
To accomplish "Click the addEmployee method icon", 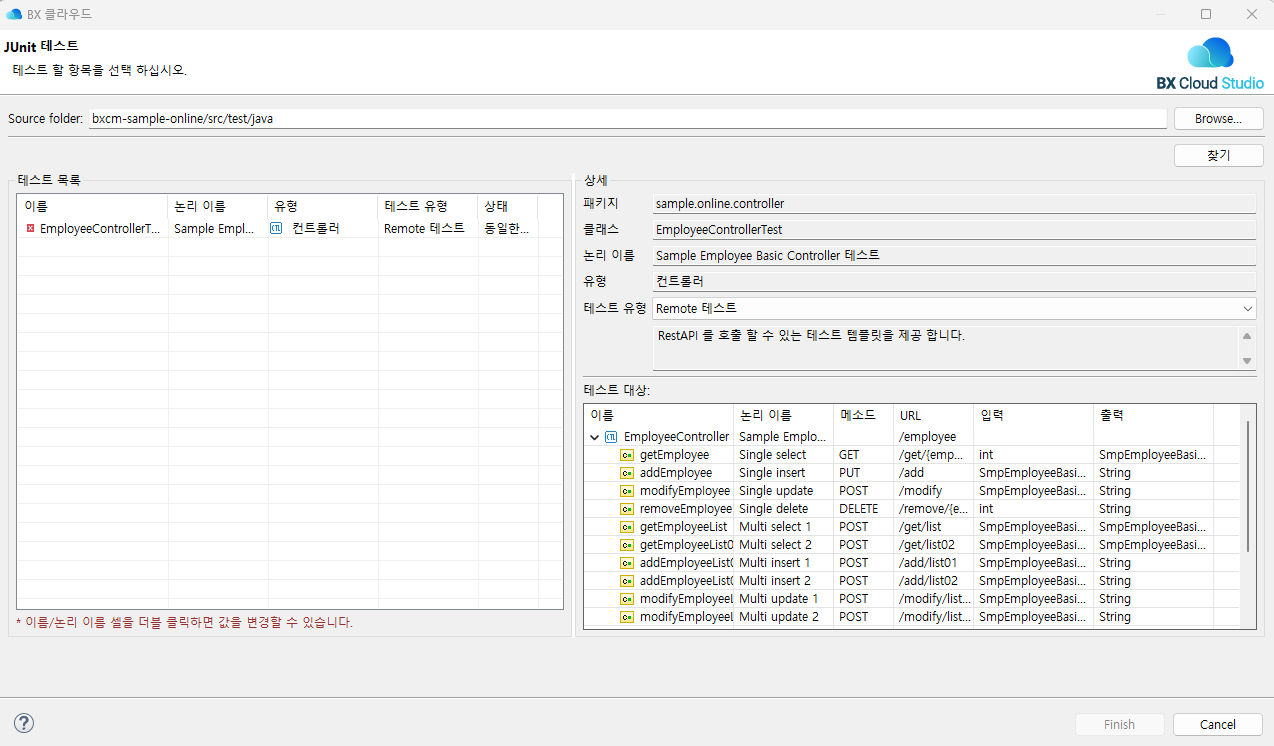I will coord(627,473).
